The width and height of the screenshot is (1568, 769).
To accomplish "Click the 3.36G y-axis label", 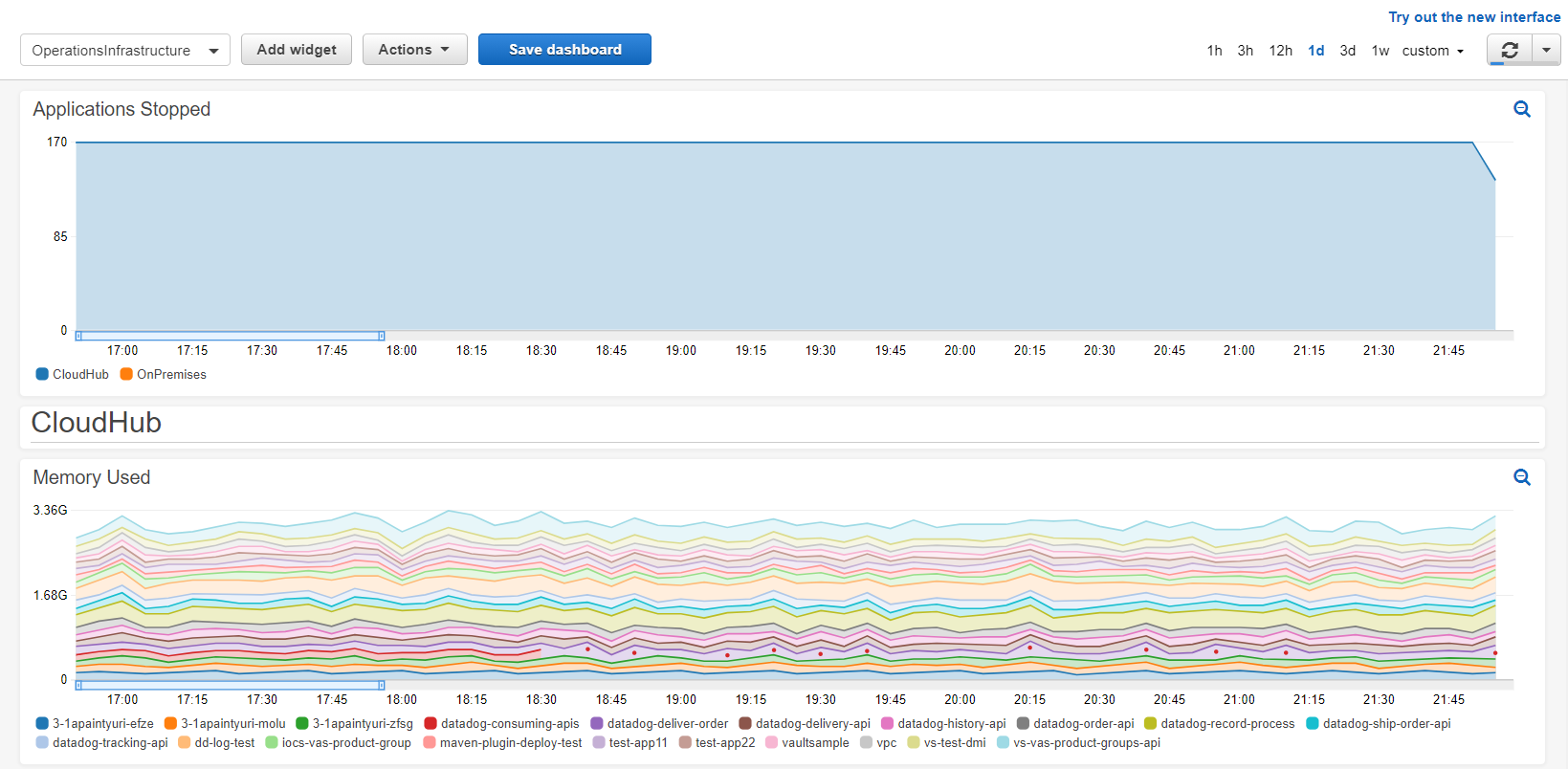I will 51,510.
